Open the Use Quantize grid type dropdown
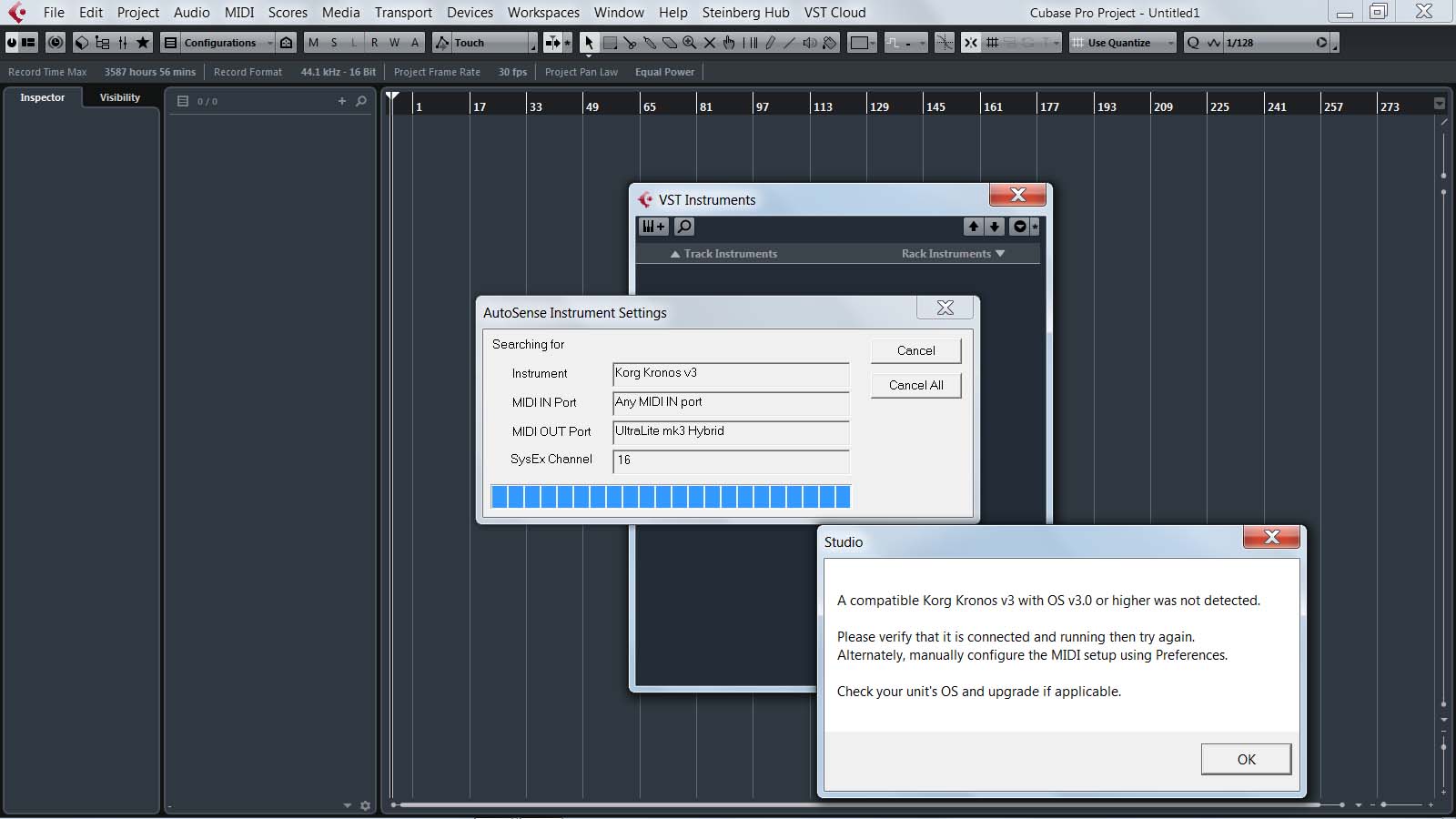This screenshot has height=819, width=1456. [x=1122, y=43]
